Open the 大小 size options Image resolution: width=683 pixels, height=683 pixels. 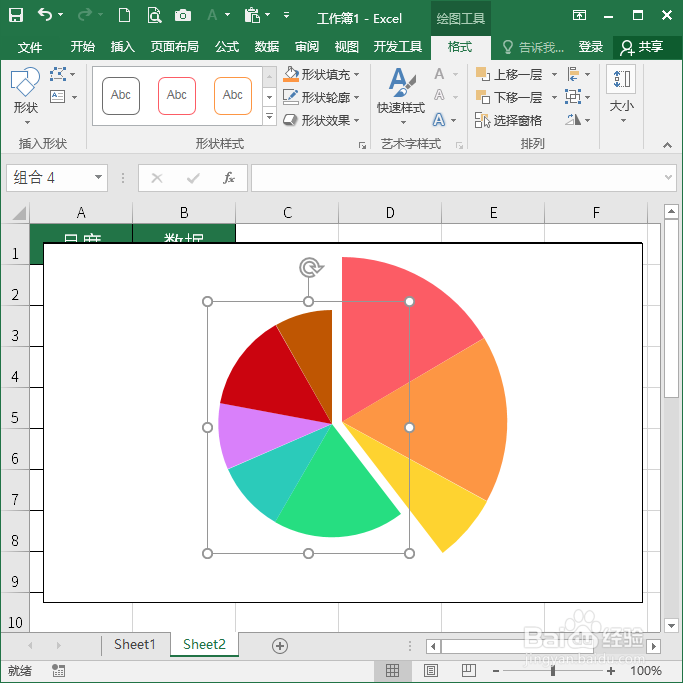(x=622, y=95)
